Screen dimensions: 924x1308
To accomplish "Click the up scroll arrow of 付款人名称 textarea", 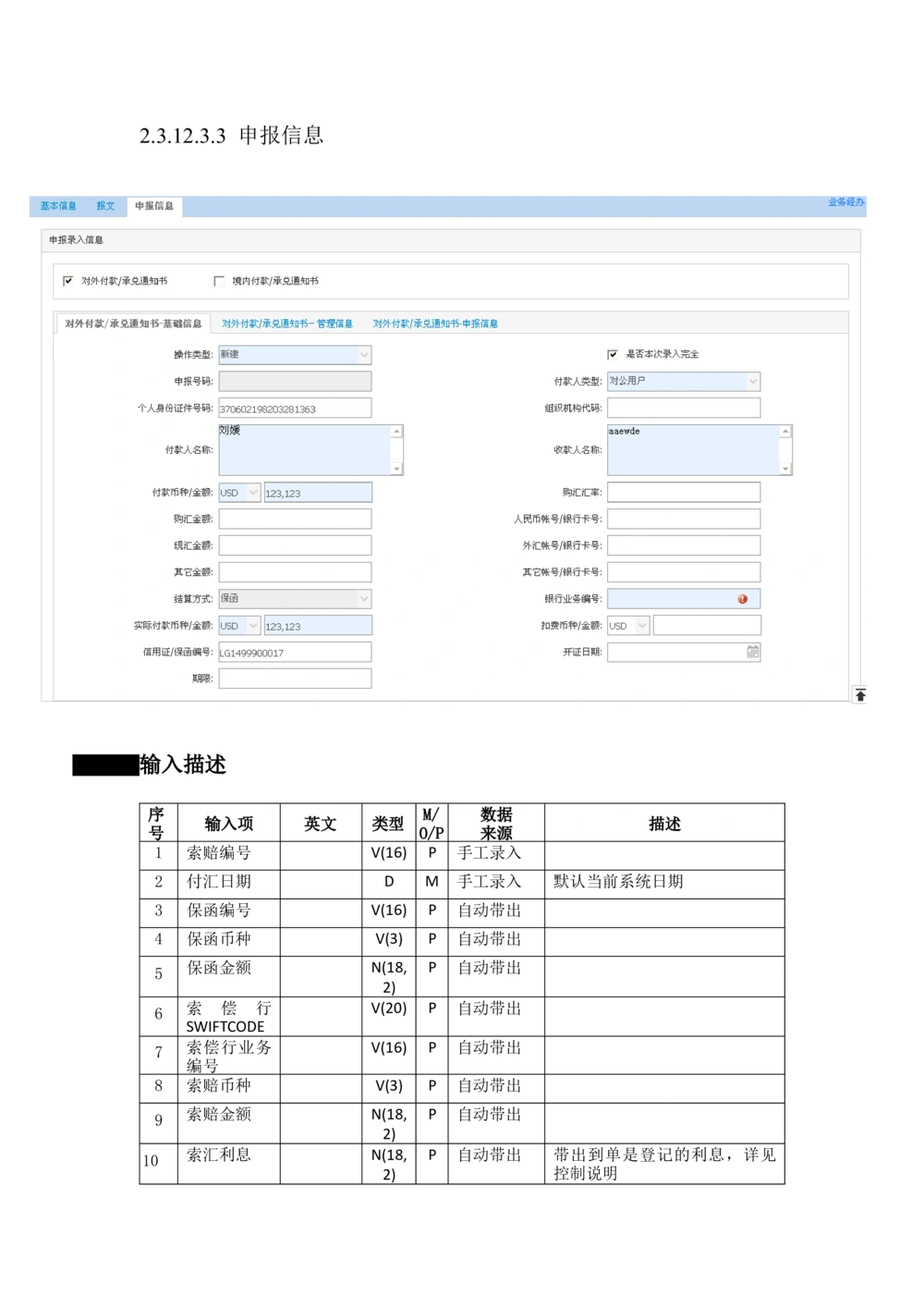I will tap(397, 429).
